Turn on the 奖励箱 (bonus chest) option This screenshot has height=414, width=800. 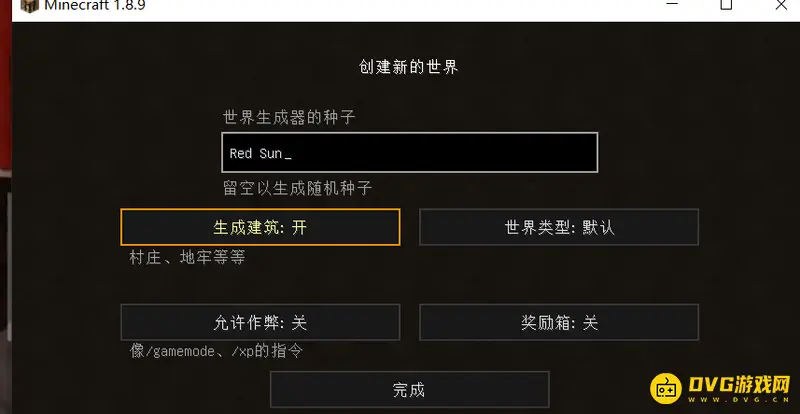[x=558, y=322]
